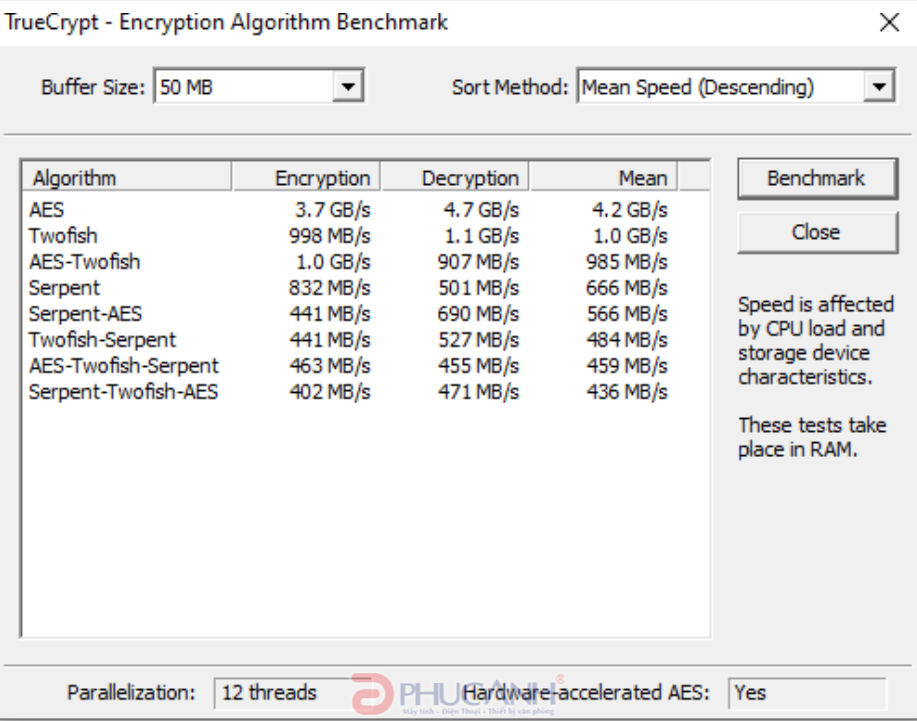Sort by the Mean column header
Viewport: 917px width, 721px height.
(604, 177)
